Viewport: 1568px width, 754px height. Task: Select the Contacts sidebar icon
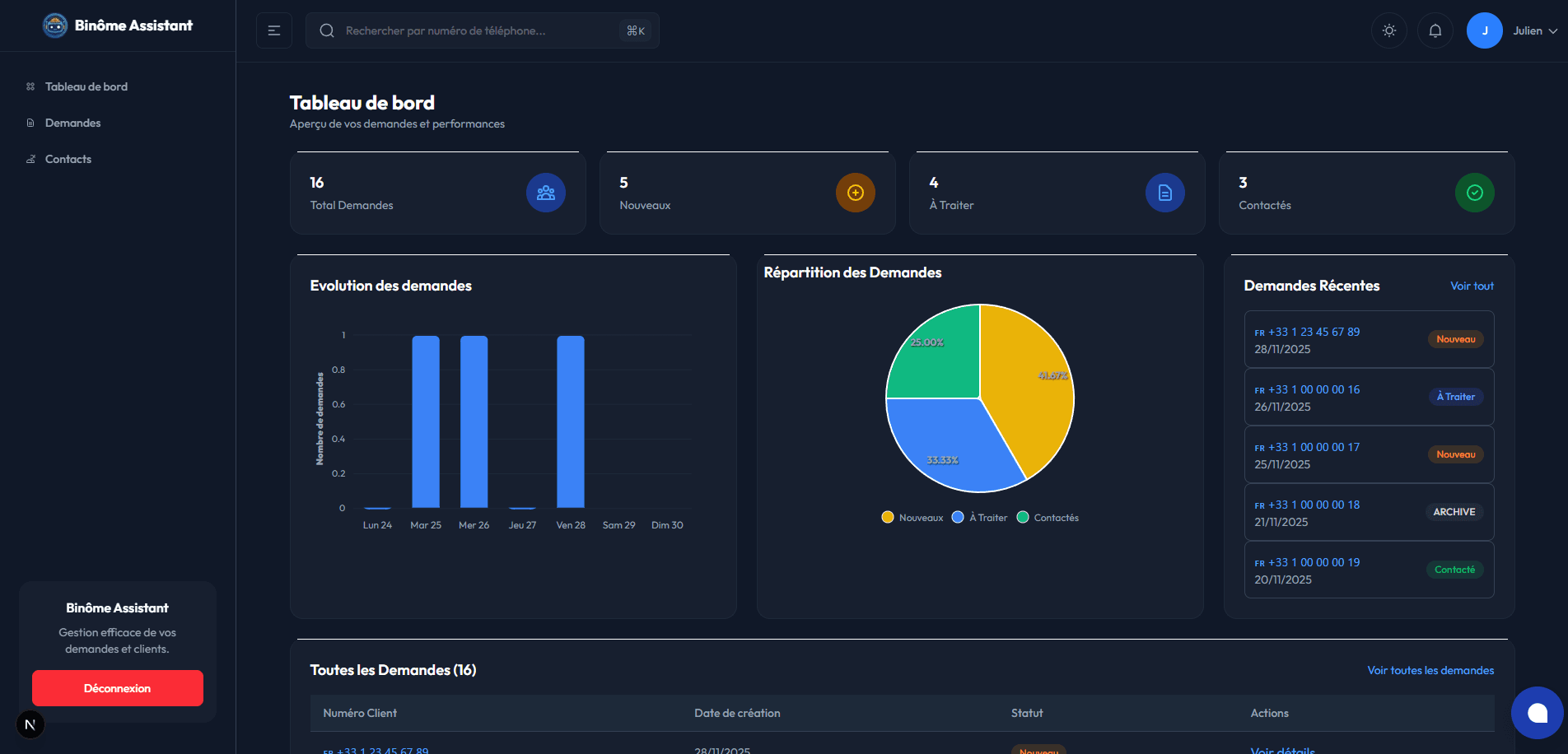click(30, 158)
